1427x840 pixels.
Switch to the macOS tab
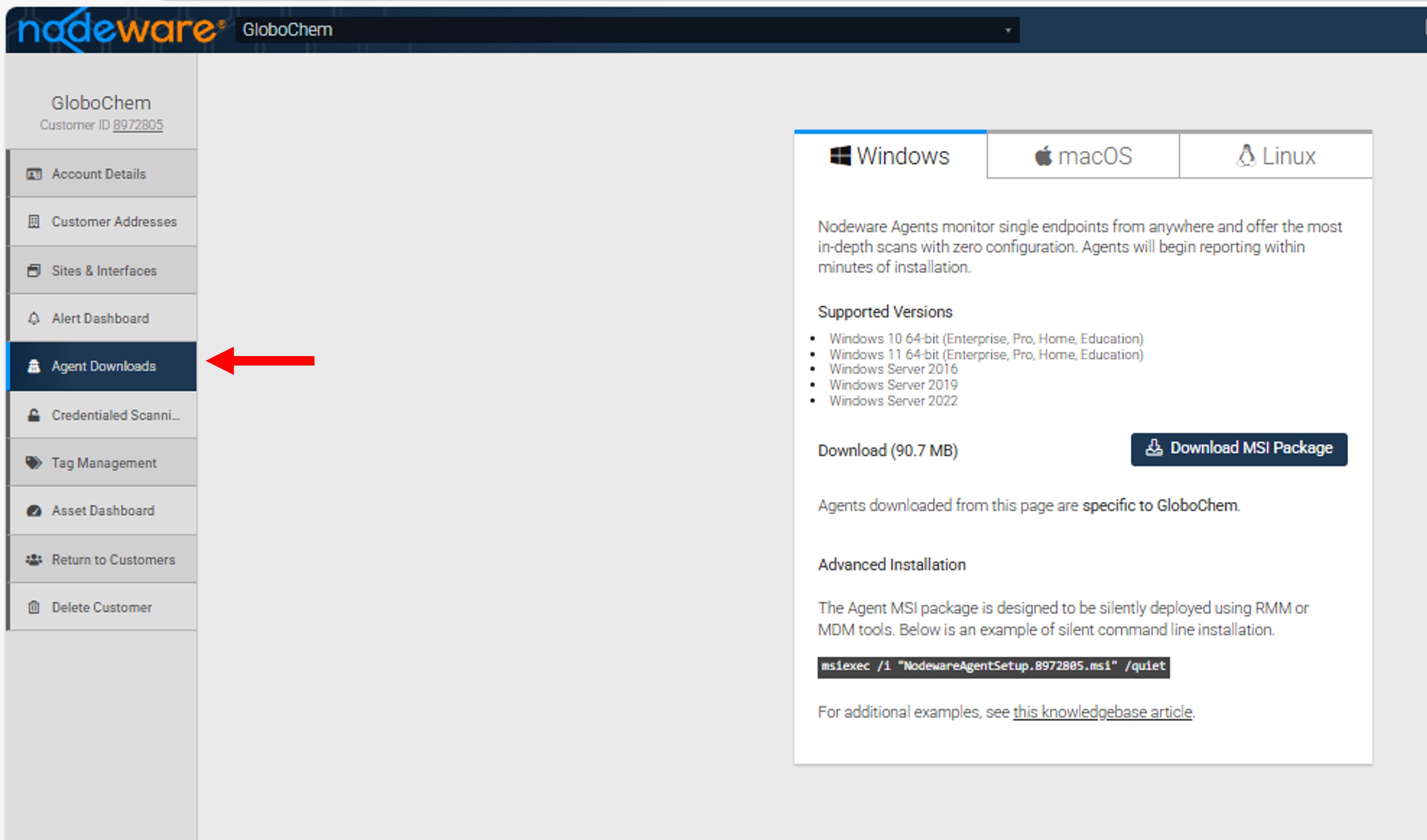click(1083, 156)
